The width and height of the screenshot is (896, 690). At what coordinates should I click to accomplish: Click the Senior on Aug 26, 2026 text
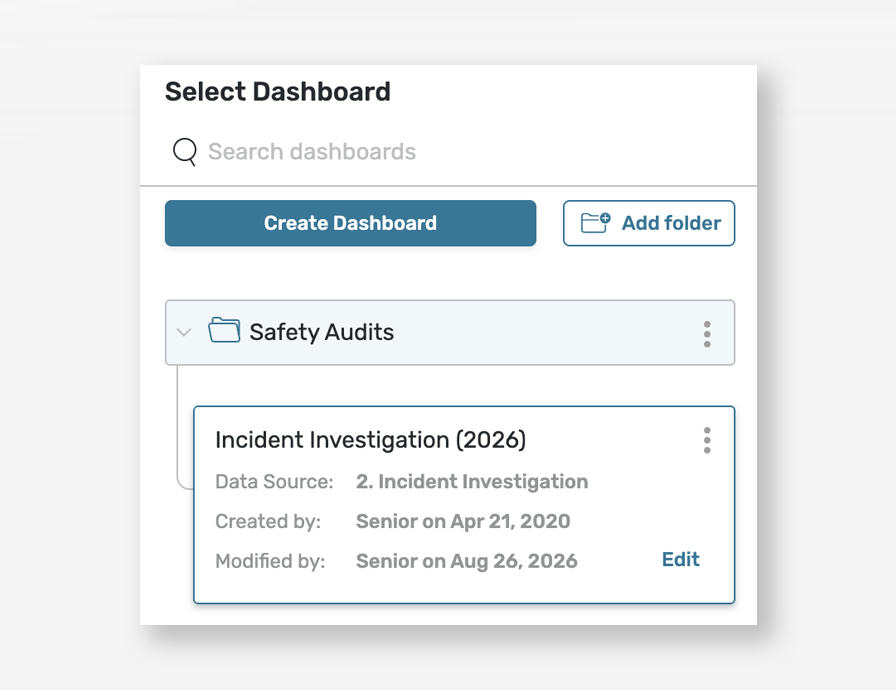[466, 561]
